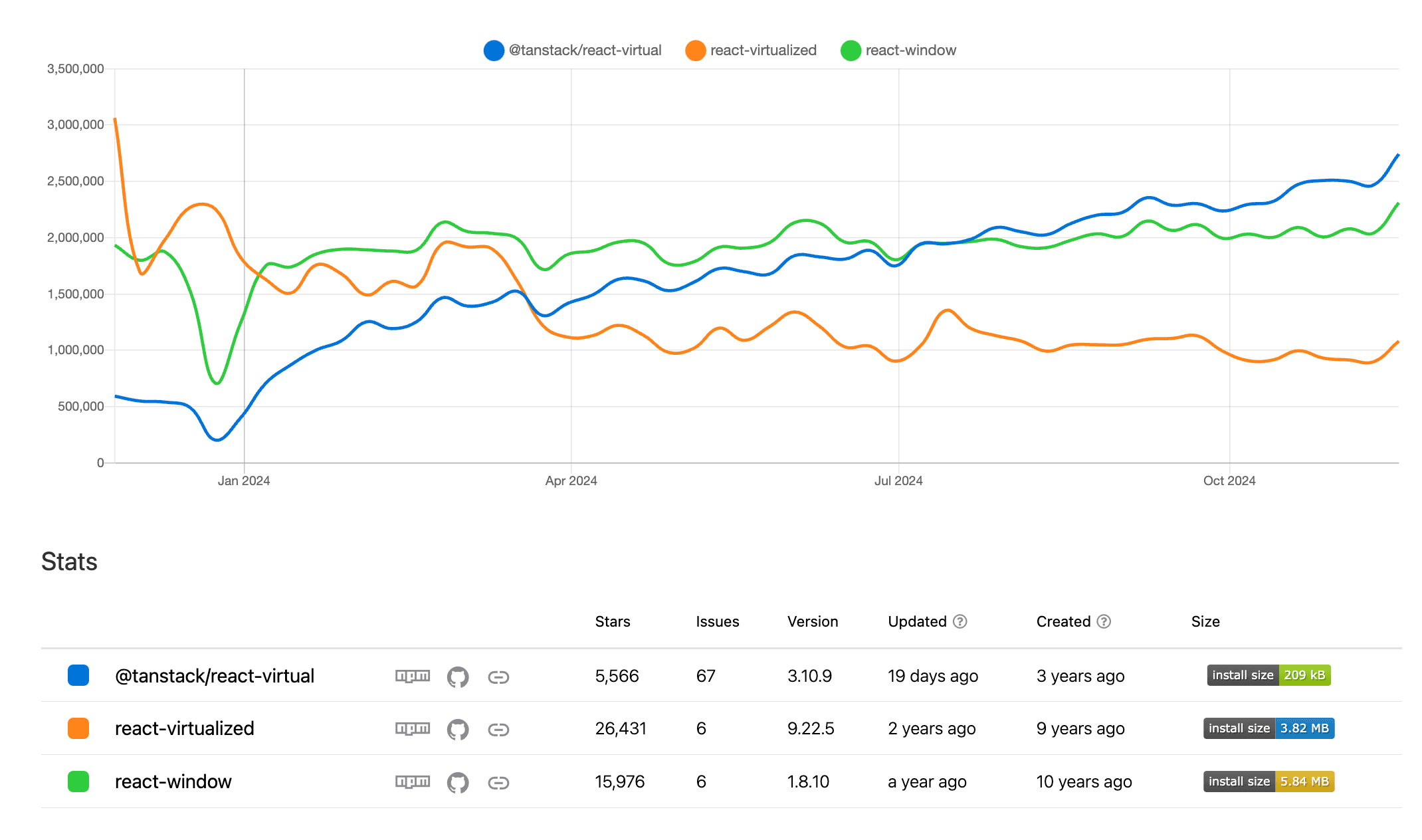This screenshot has width=1422, height=840.
Task: Open homepage link icon for react-window
Action: click(498, 782)
